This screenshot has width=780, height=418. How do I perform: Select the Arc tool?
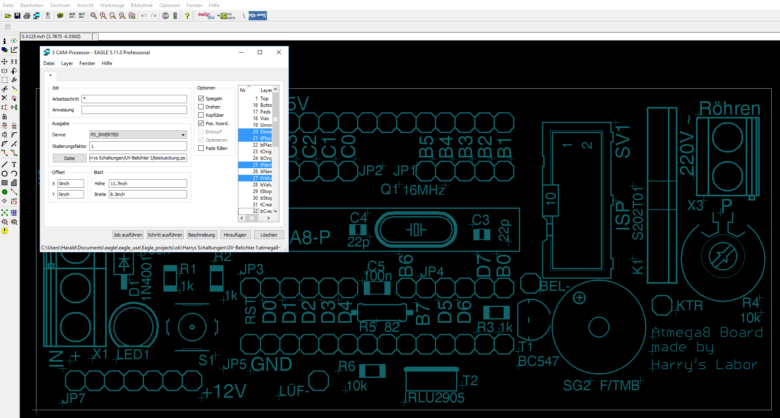[14, 173]
